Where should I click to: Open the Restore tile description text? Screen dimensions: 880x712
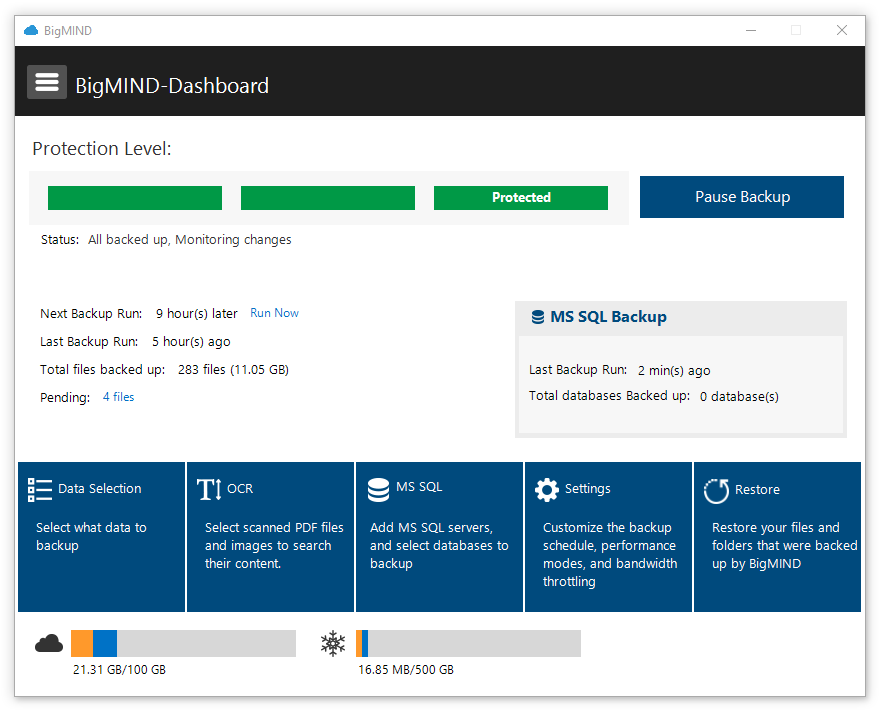click(785, 545)
